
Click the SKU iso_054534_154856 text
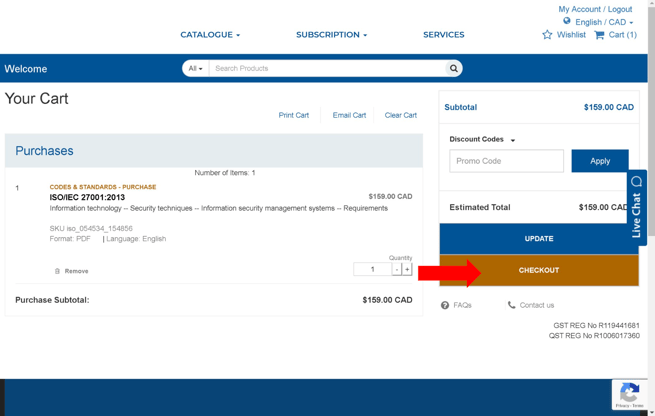point(91,228)
